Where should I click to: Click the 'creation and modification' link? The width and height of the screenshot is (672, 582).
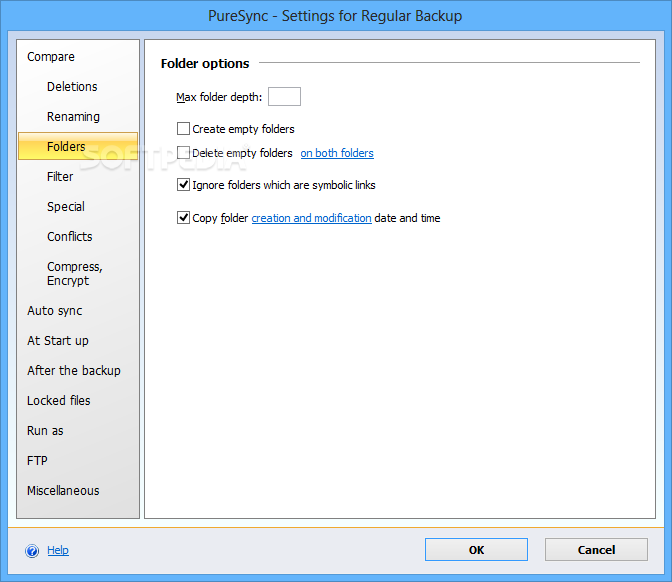311,218
